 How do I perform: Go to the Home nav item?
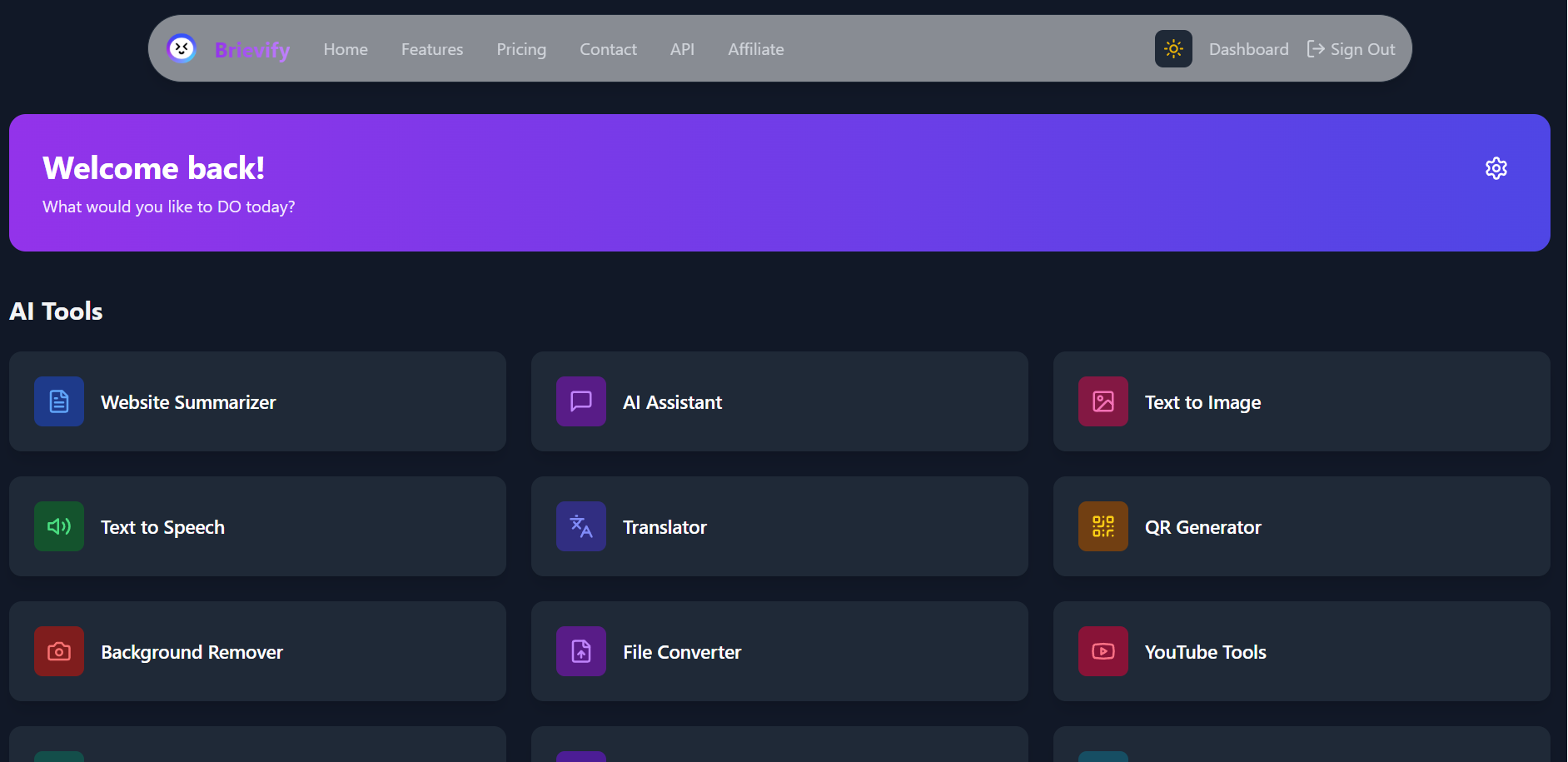[x=346, y=49]
